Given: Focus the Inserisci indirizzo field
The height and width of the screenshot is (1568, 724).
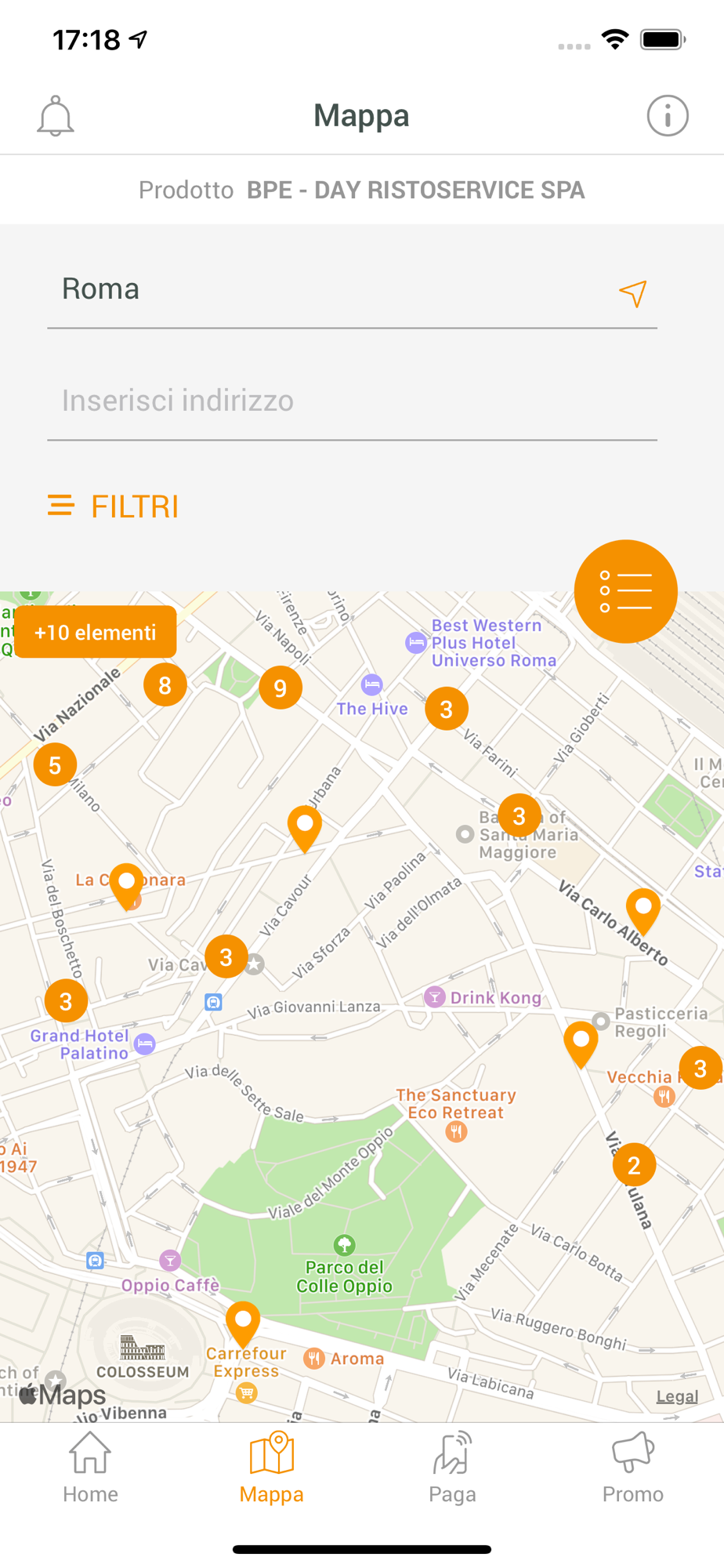Looking at the screenshot, I should (x=352, y=401).
